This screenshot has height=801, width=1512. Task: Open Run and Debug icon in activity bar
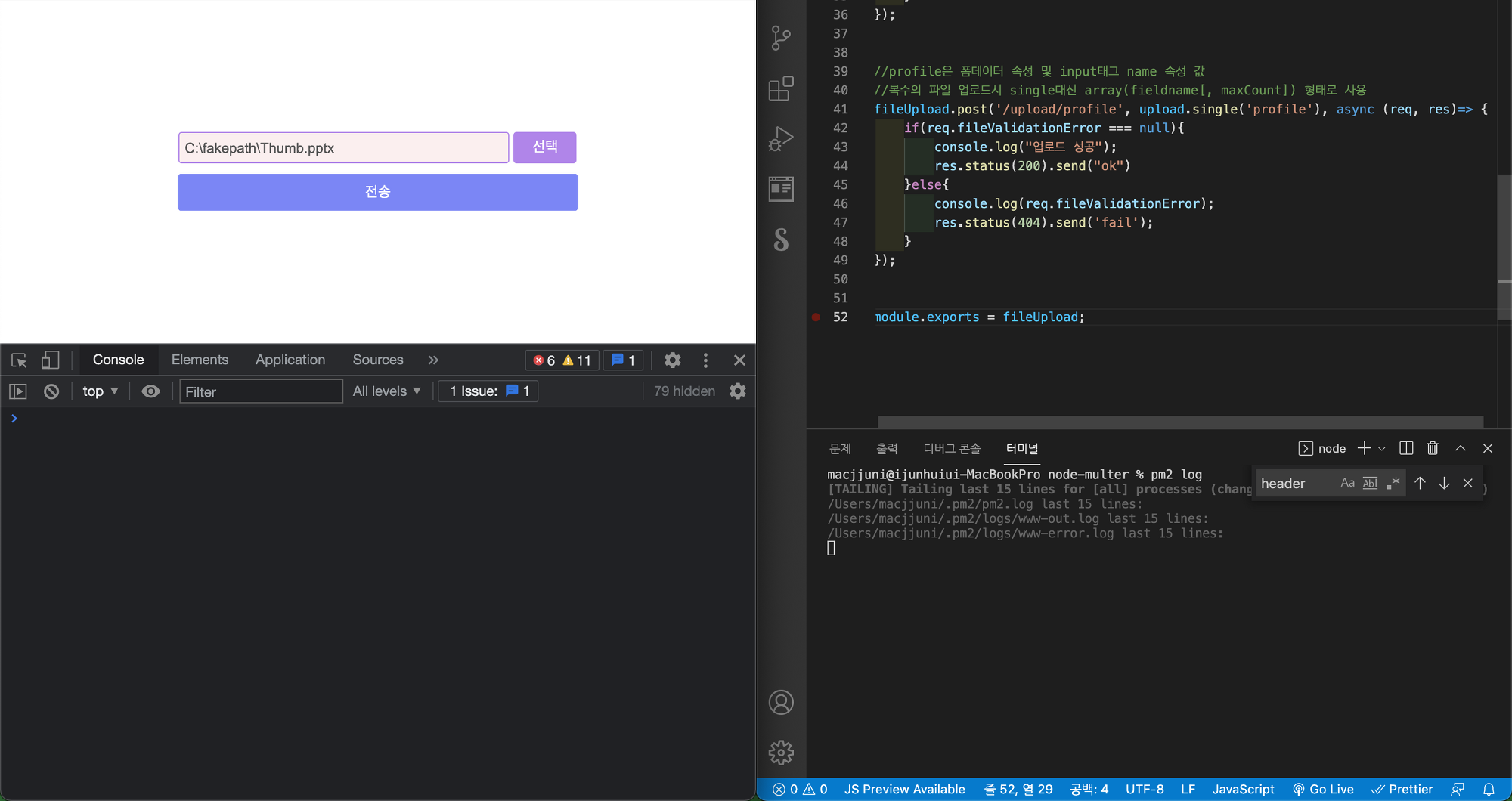coord(781,139)
